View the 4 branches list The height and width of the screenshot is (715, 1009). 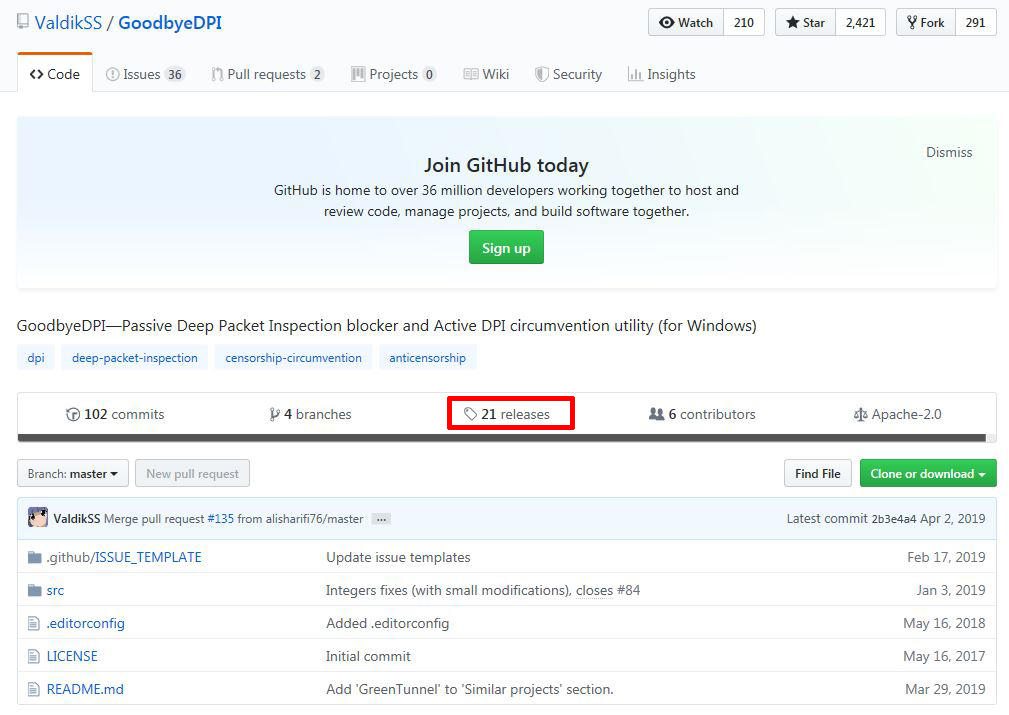click(x=310, y=414)
